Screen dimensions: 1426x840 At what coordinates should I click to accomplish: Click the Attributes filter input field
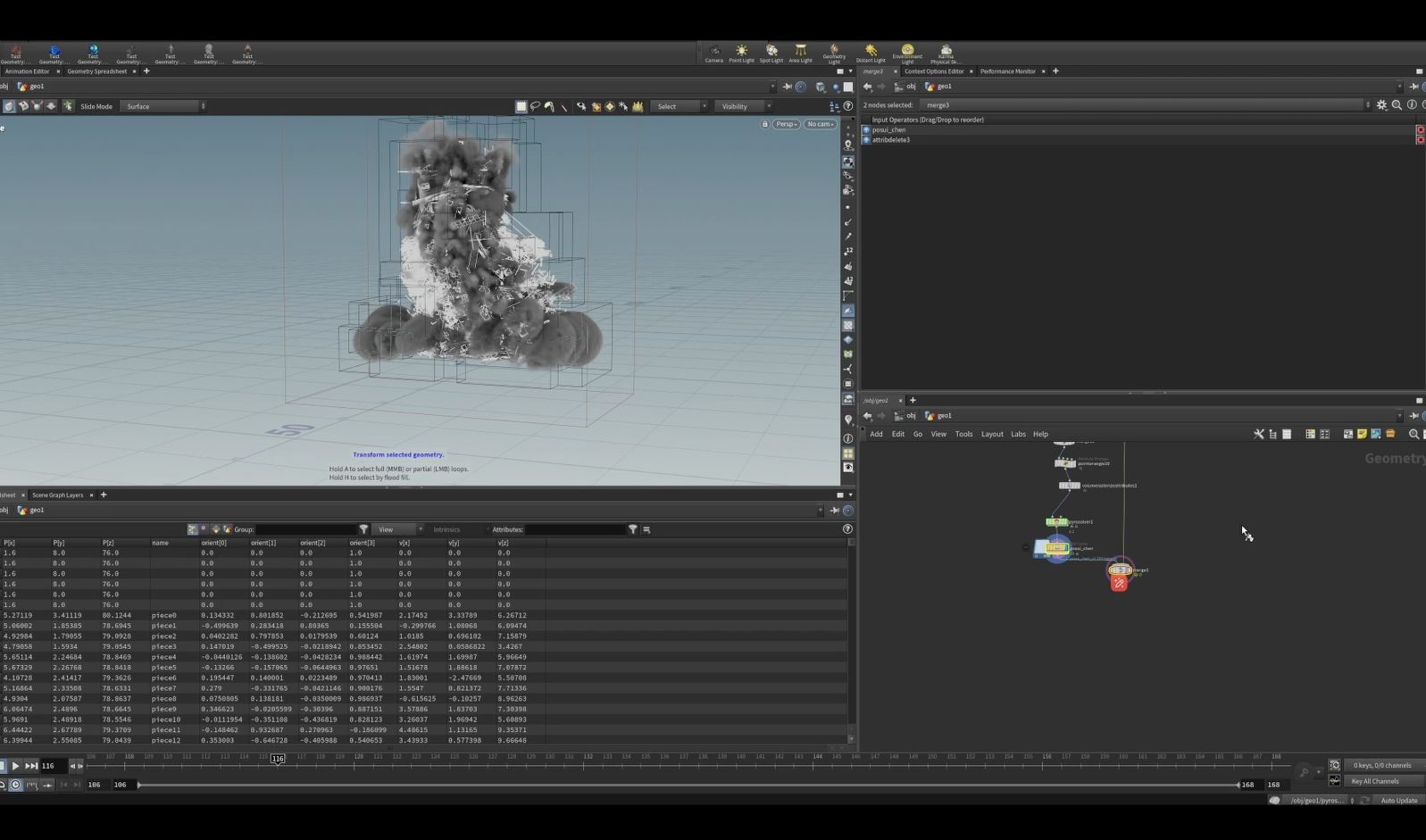(x=574, y=529)
